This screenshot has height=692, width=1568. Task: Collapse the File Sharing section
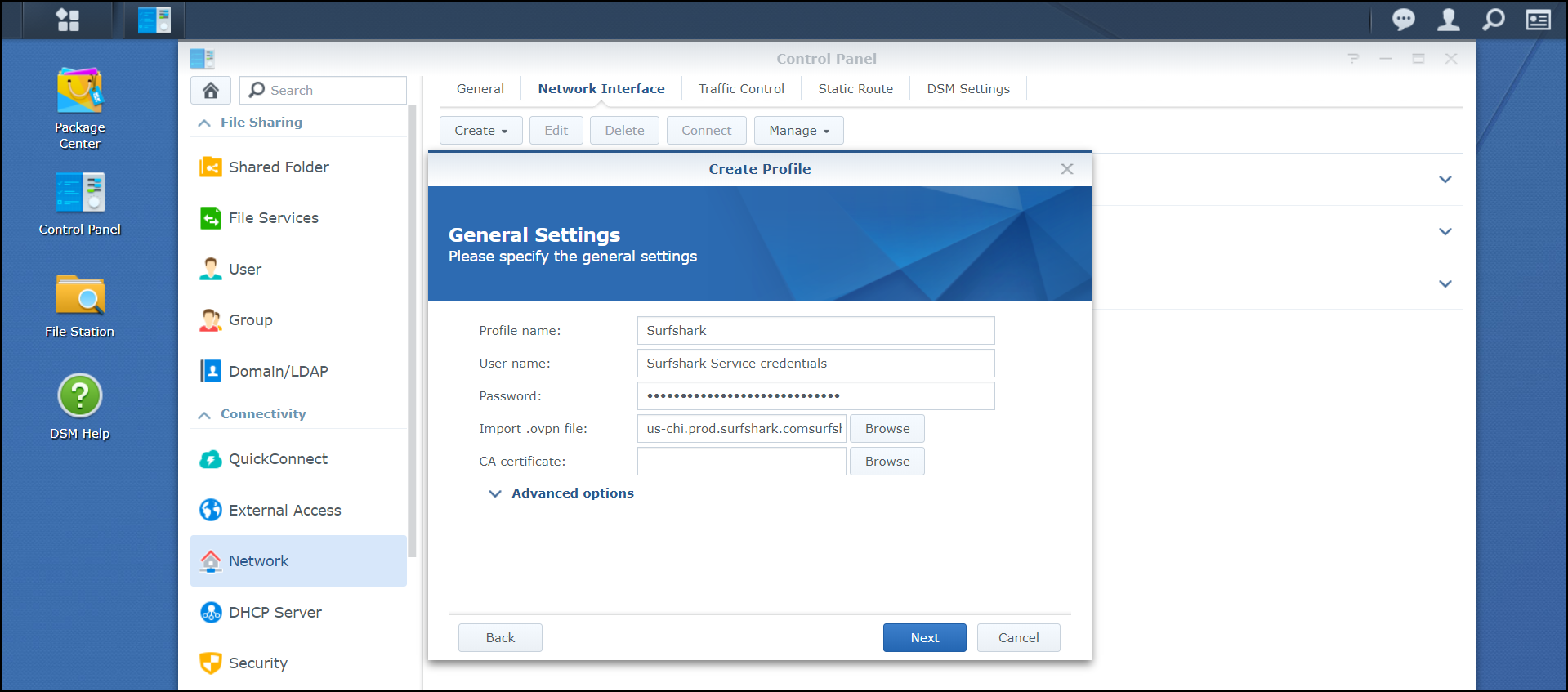coord(204,123)
